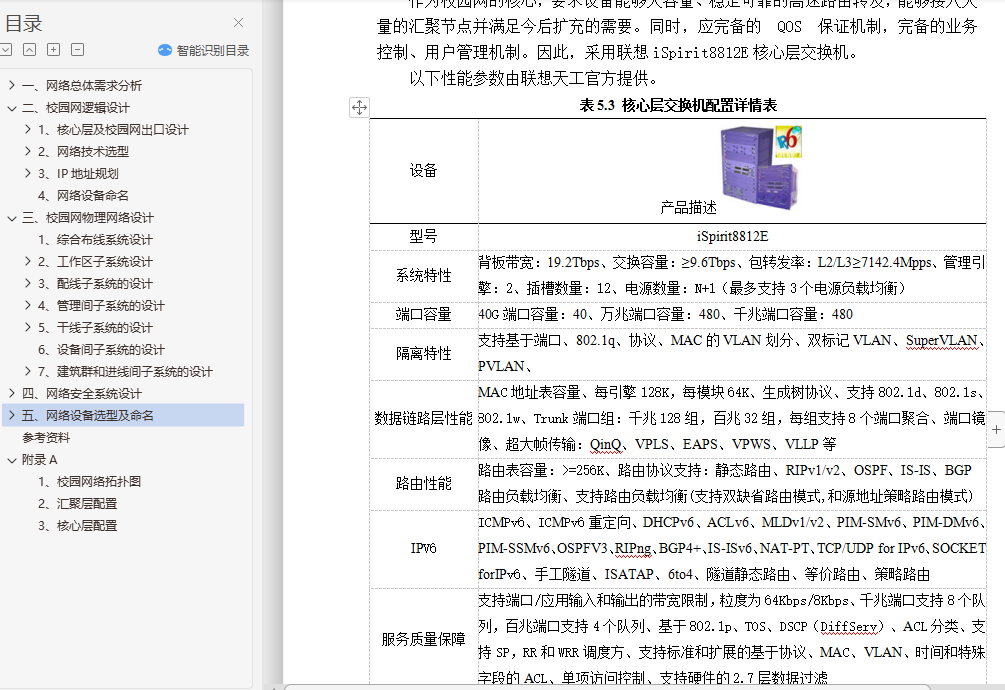
Task: Click table caption 表 5.3 核心层交换机配置详情表
Action: coord(678,106)
